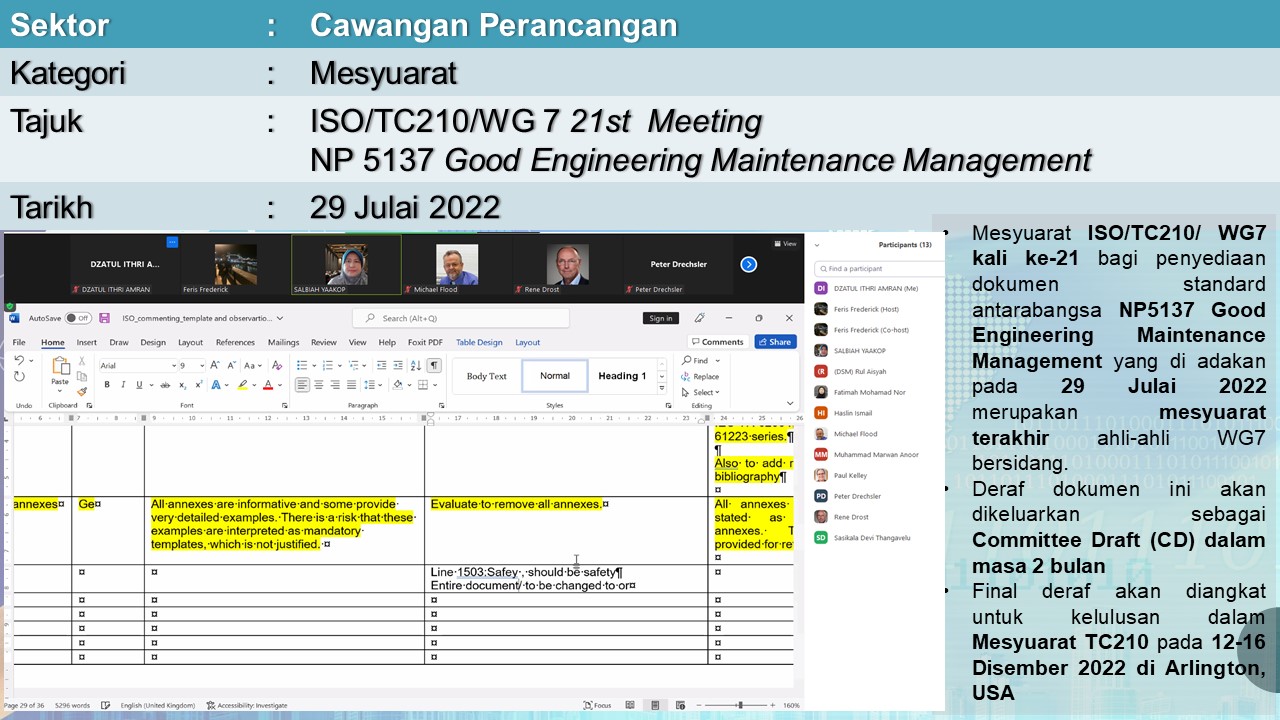Apply Bold formatting
Image resolution: width=1280 pixels, height=720 pixels.
click(107, 385)
